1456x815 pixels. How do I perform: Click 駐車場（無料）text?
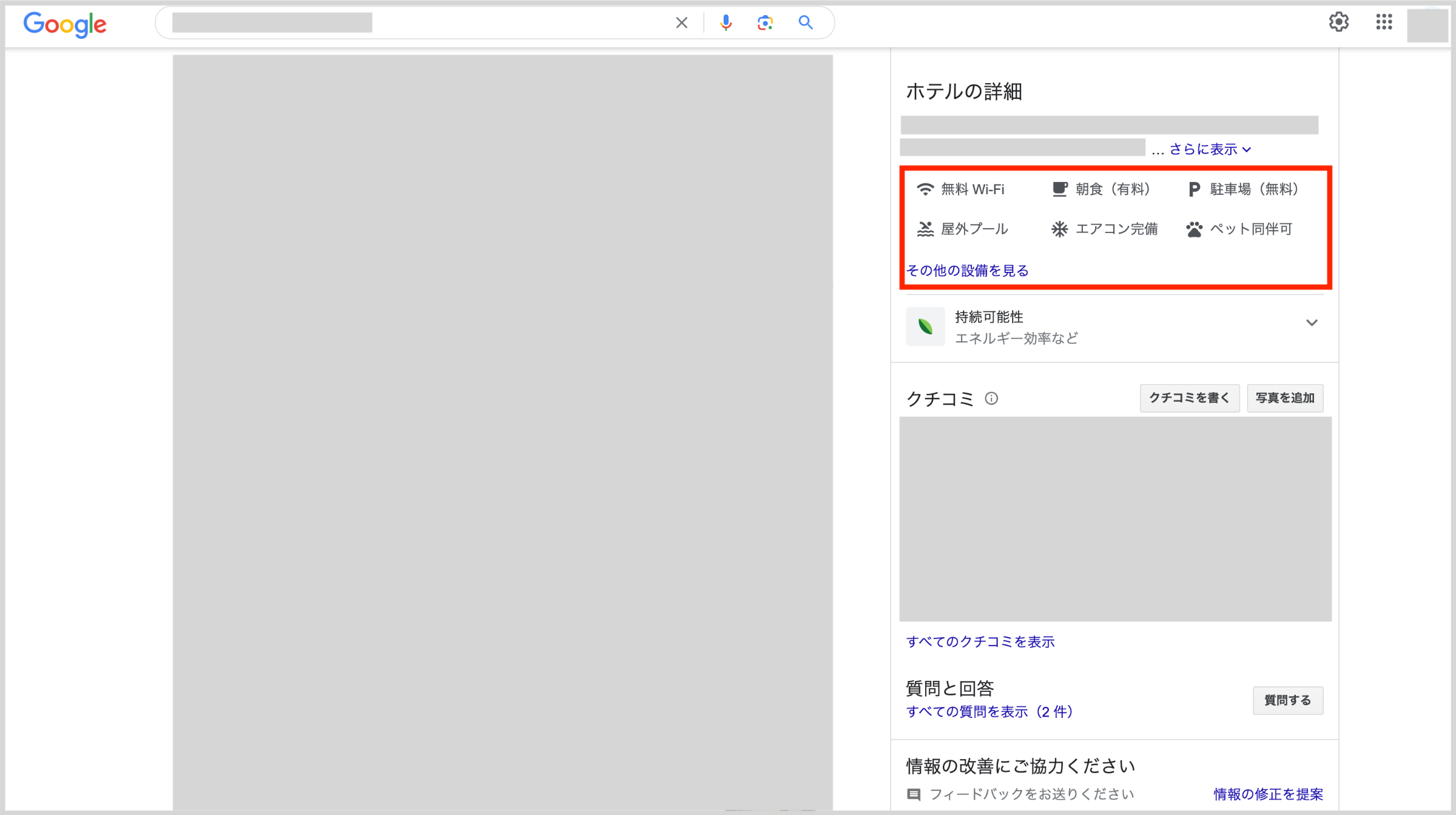[x=1254, y=189]
